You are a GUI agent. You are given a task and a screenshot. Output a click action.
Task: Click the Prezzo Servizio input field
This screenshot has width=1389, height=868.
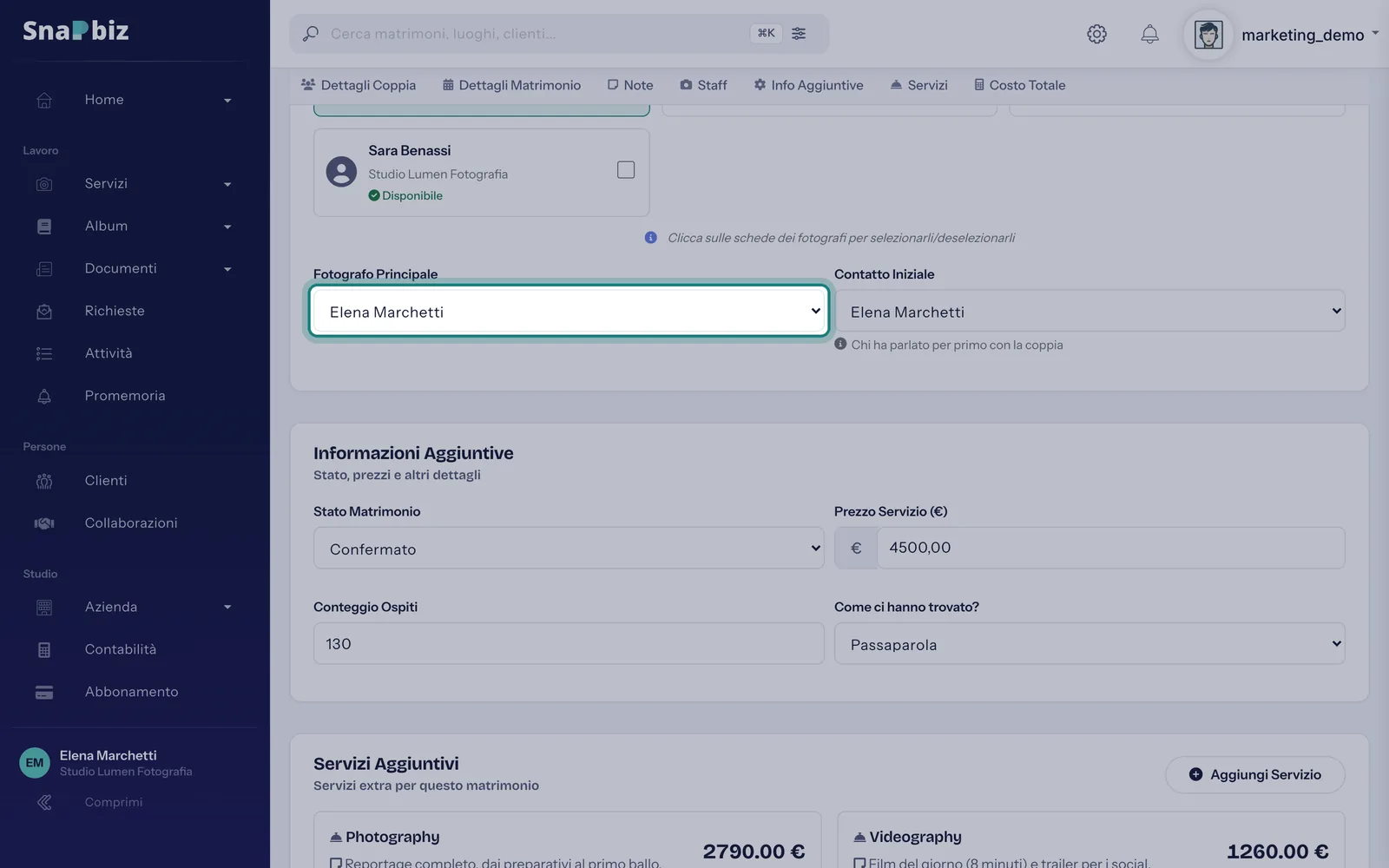[1110, 548]
